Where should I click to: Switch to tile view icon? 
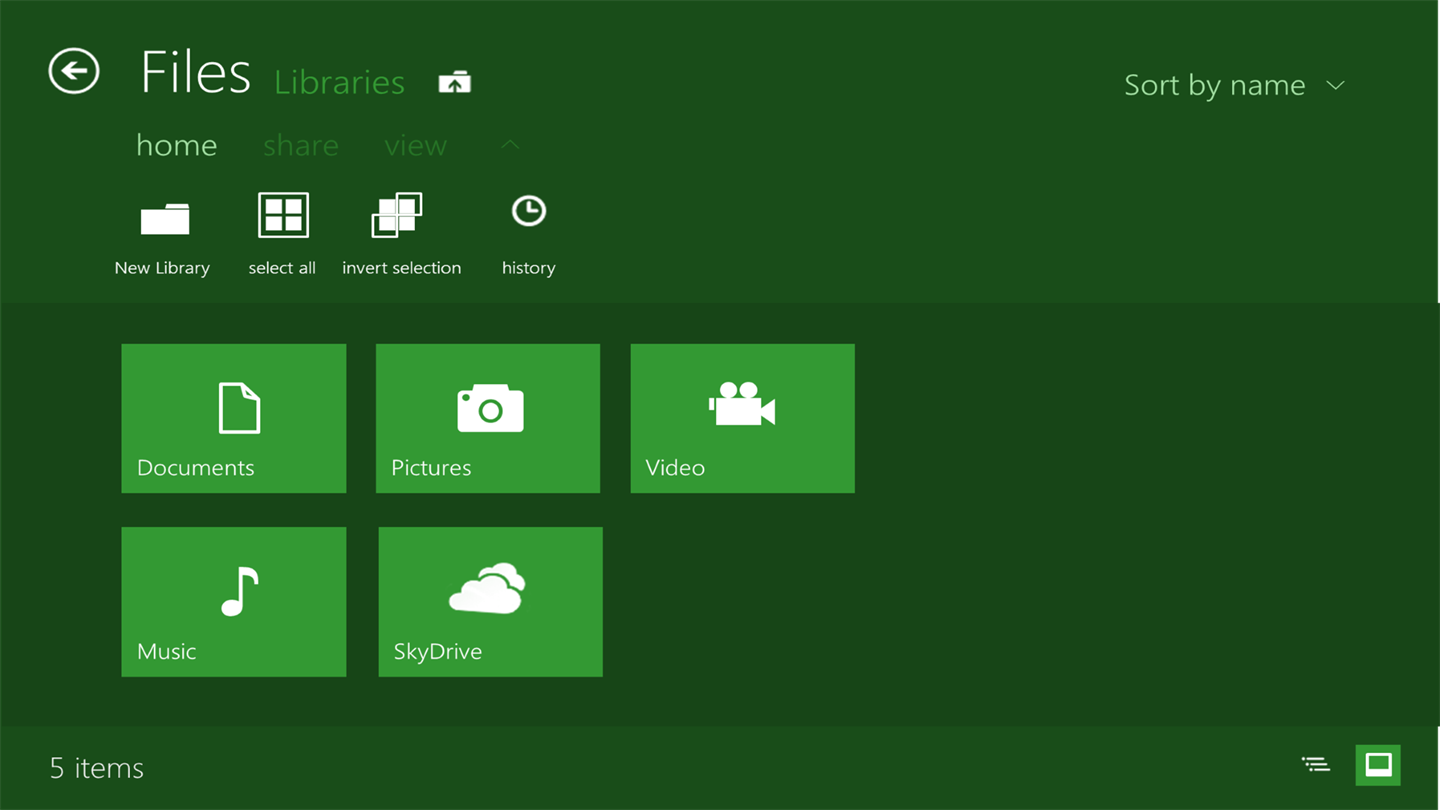pyautogui.click(x=1378, y=765)
